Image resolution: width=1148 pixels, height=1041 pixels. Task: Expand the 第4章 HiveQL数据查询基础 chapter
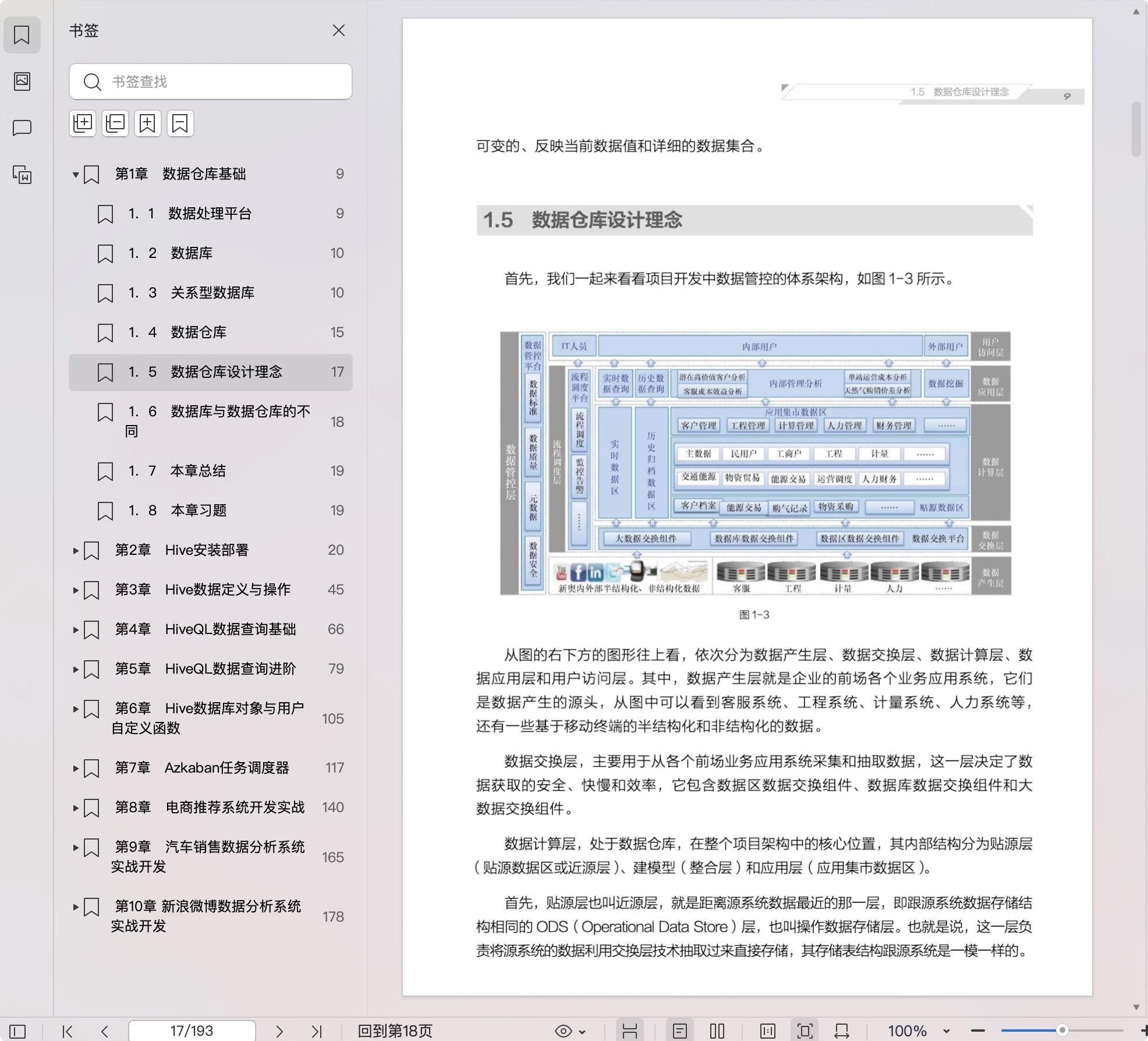pos(76,629)
